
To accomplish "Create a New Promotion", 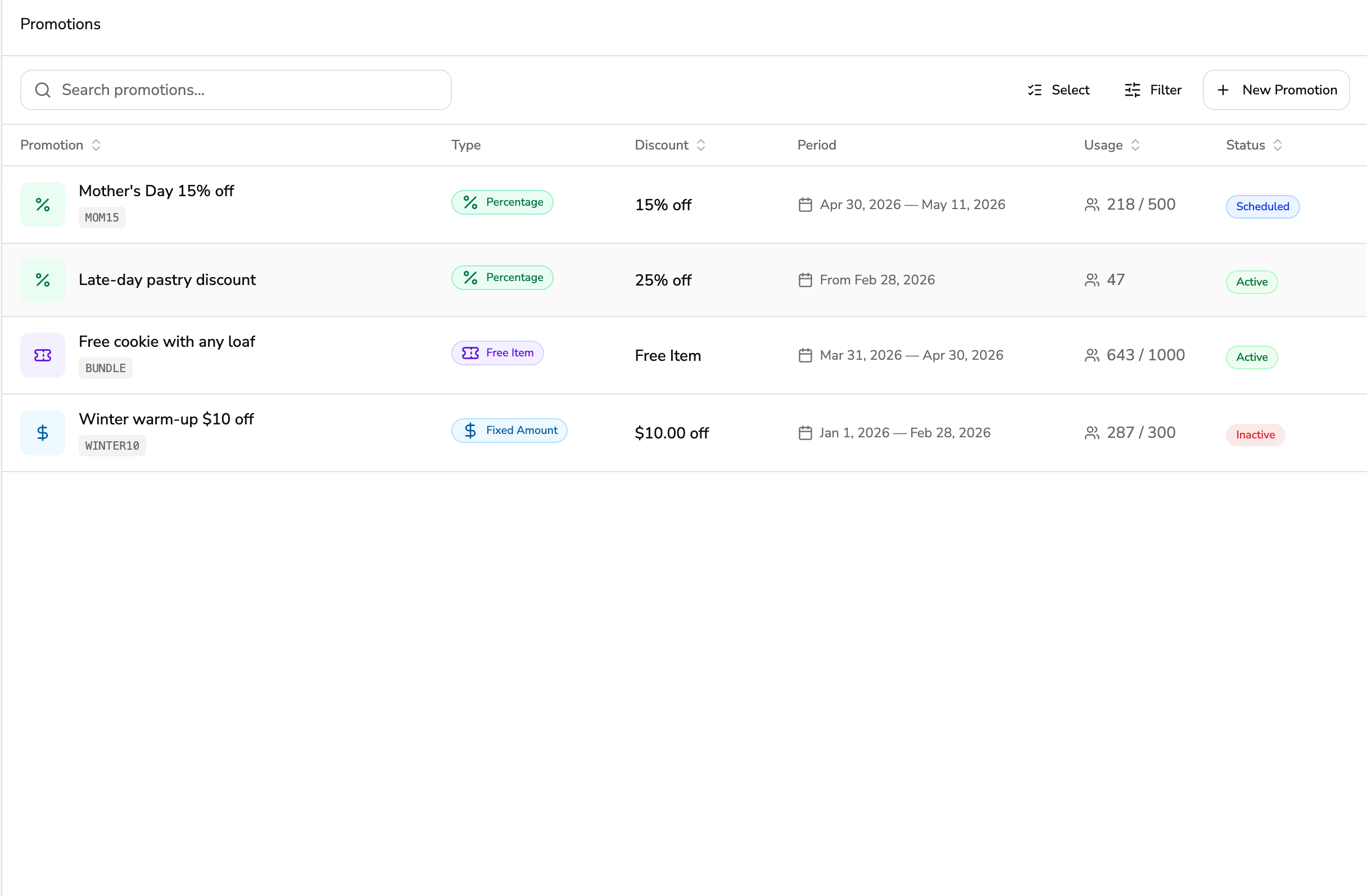I will [1277, 89].
